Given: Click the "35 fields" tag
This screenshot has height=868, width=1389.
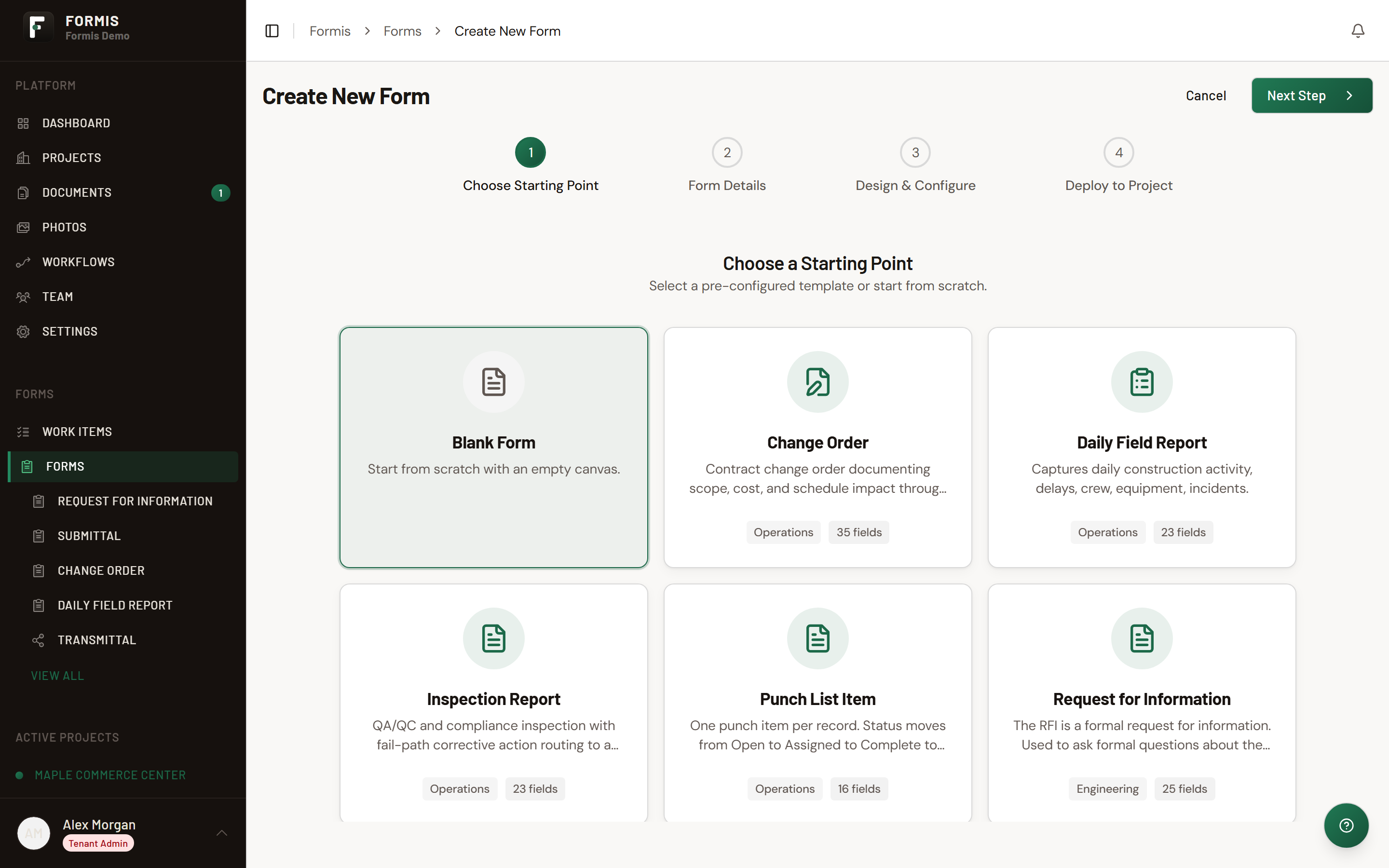Looking at the screenshot, I should [858, 532].
